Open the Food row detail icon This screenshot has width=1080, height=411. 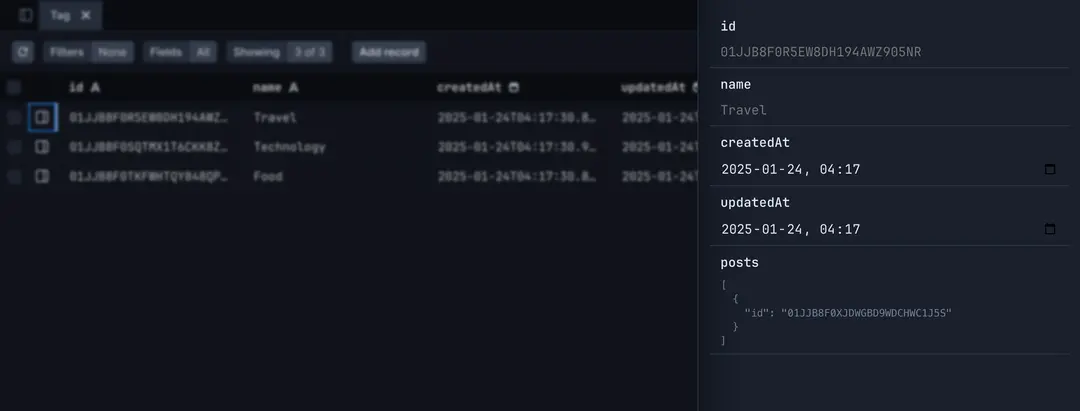coord(42,176)
